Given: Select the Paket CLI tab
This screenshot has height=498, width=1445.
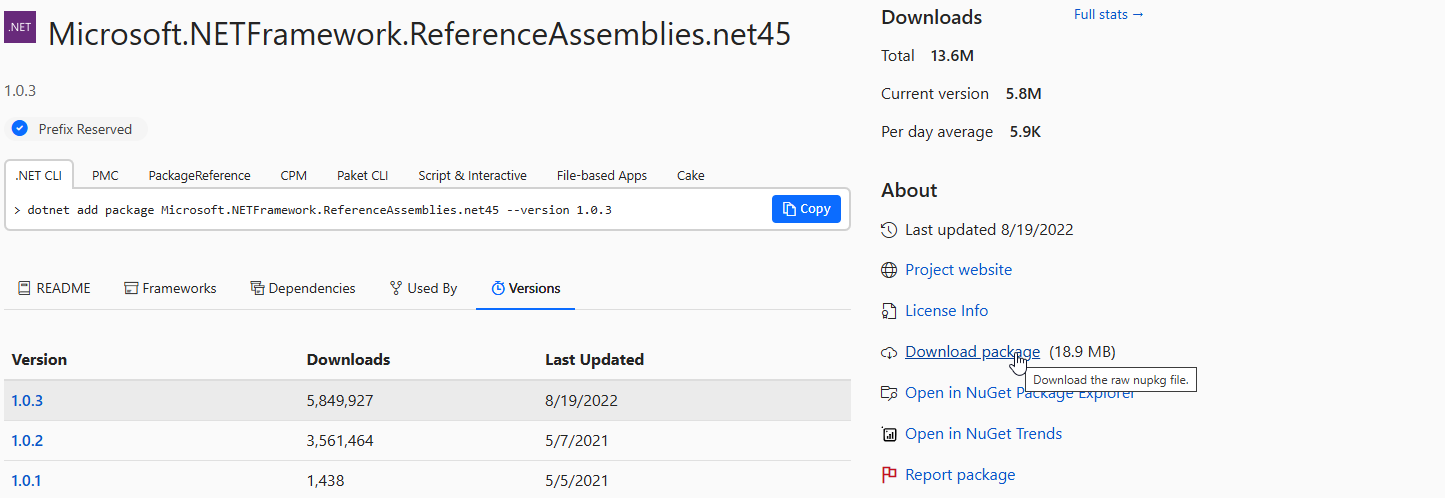Looking at the screenshot, I should (x=362, y=175).
